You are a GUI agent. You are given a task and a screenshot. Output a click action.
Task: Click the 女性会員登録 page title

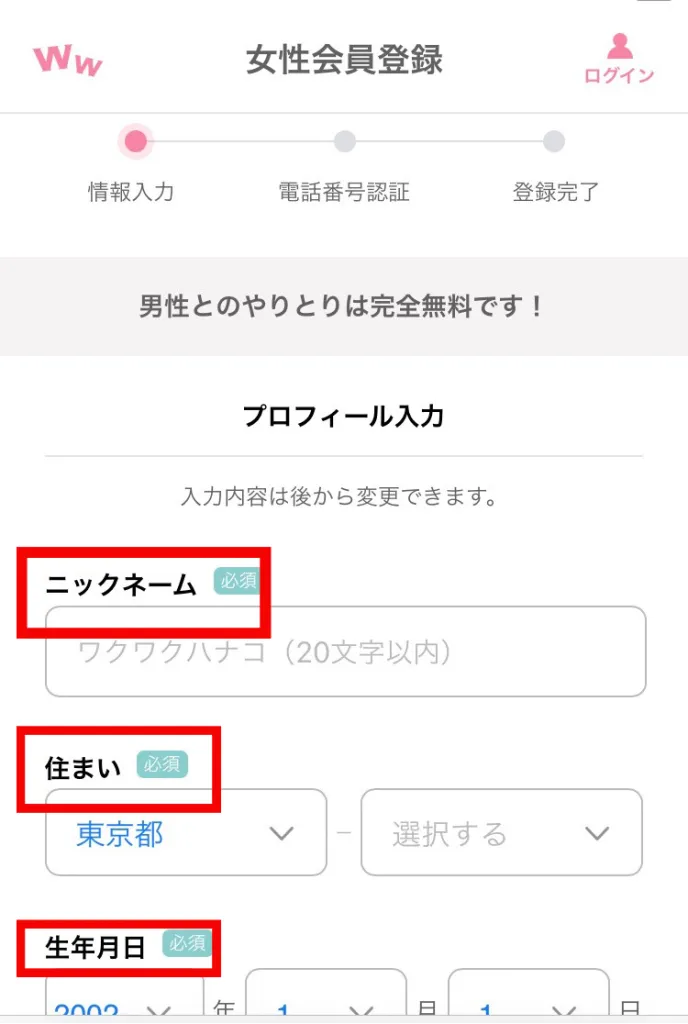point(344,61)
